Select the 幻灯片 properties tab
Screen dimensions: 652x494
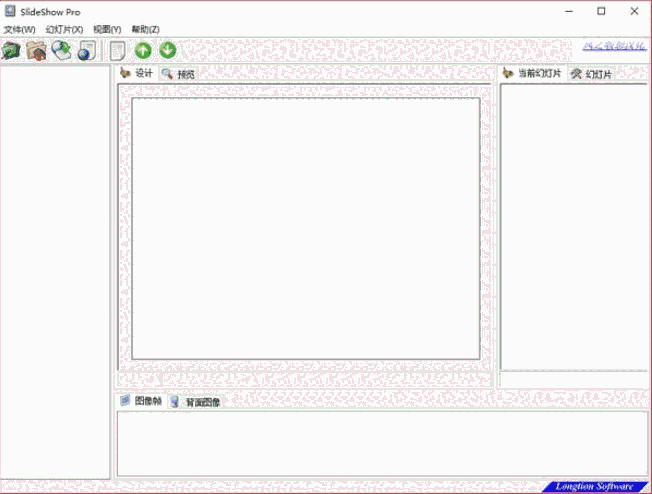[x=591, y=74]
